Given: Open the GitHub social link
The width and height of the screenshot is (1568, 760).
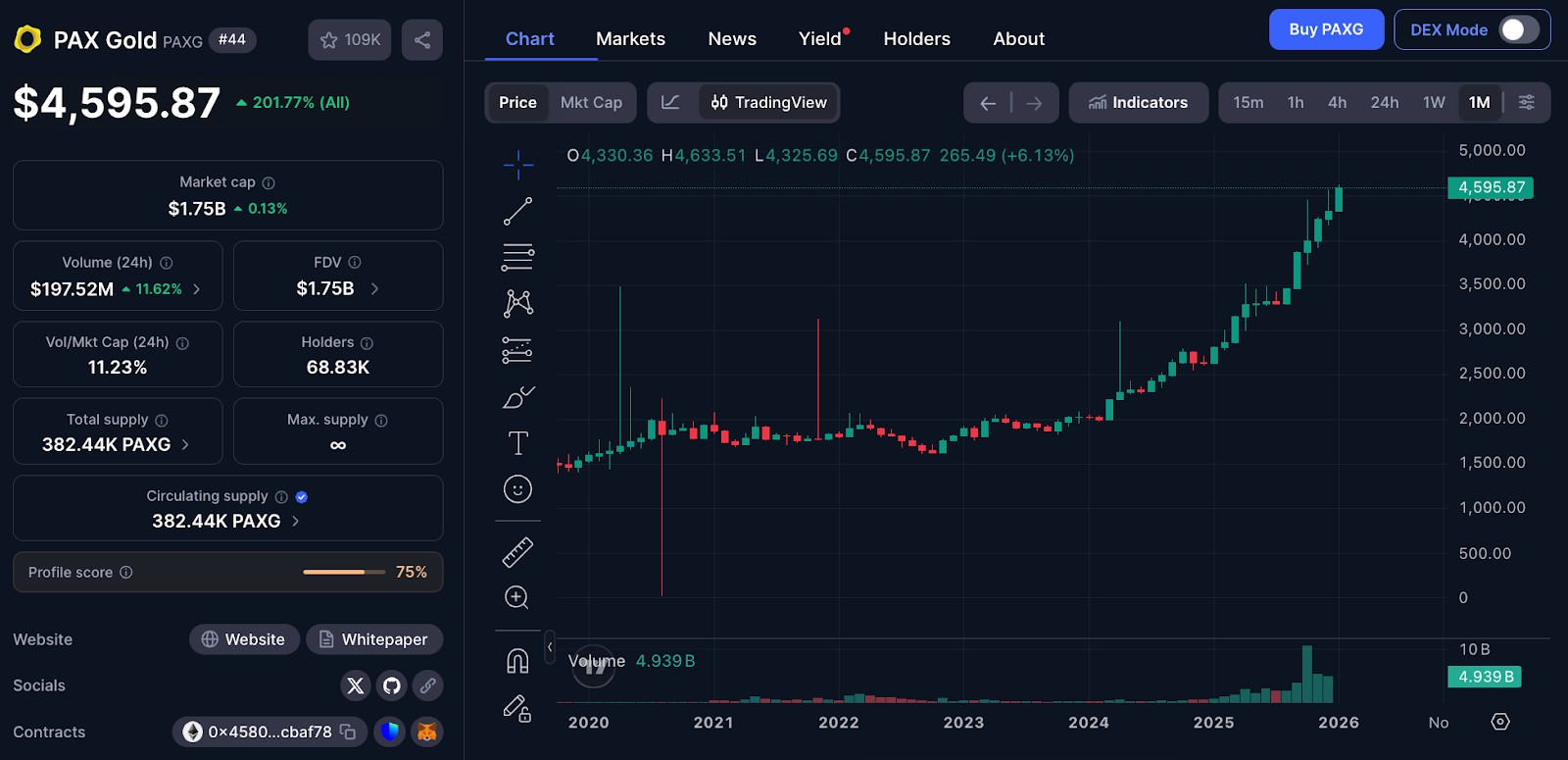Looking at the screenshot, I should (392, 685).
